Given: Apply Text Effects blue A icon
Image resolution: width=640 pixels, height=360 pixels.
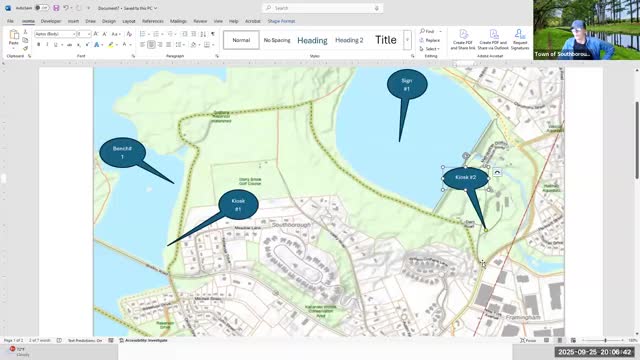Looking at the screenshot, I should pyautogui.click(x=97, y=44).
